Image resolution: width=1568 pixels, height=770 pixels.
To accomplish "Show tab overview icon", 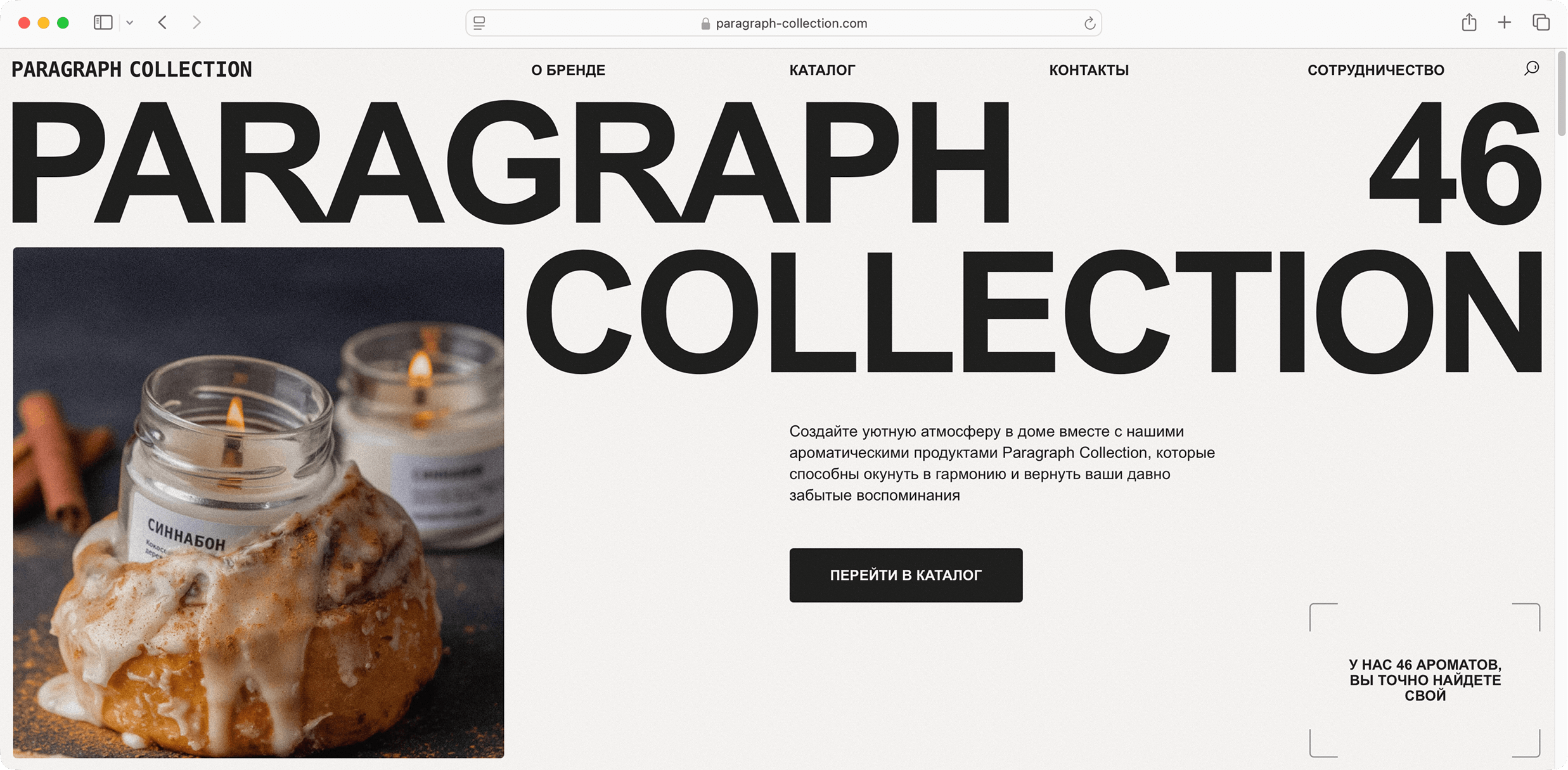I will pos(1541,23).
